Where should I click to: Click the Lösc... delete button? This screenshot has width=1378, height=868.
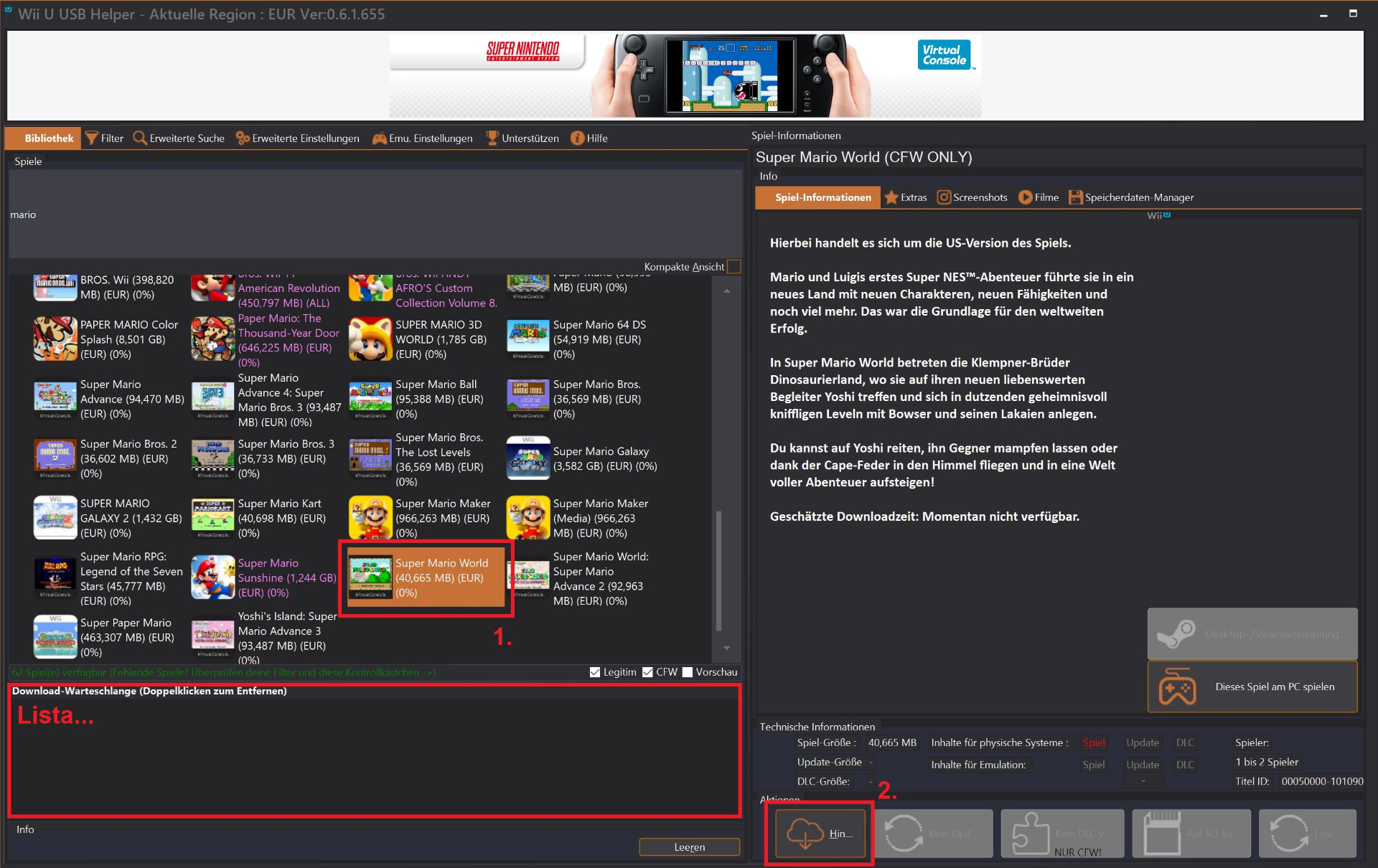pos(1308,834)
